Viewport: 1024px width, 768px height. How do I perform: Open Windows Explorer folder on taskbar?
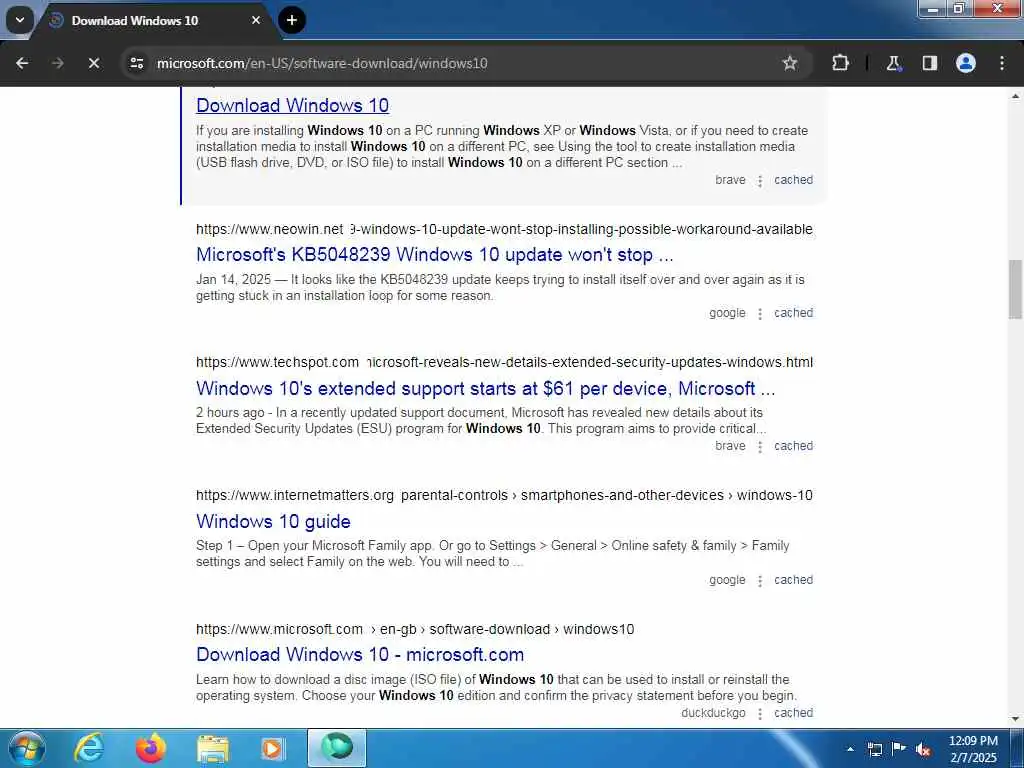pos(212,748)
